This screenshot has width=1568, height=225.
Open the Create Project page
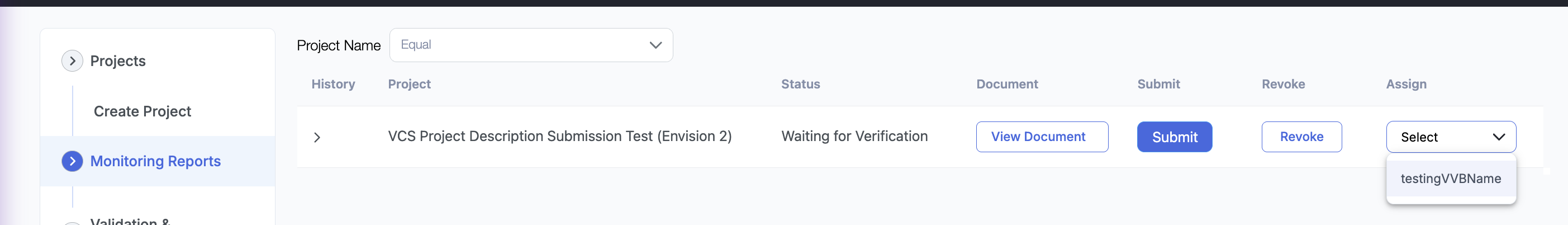(142, 111)
